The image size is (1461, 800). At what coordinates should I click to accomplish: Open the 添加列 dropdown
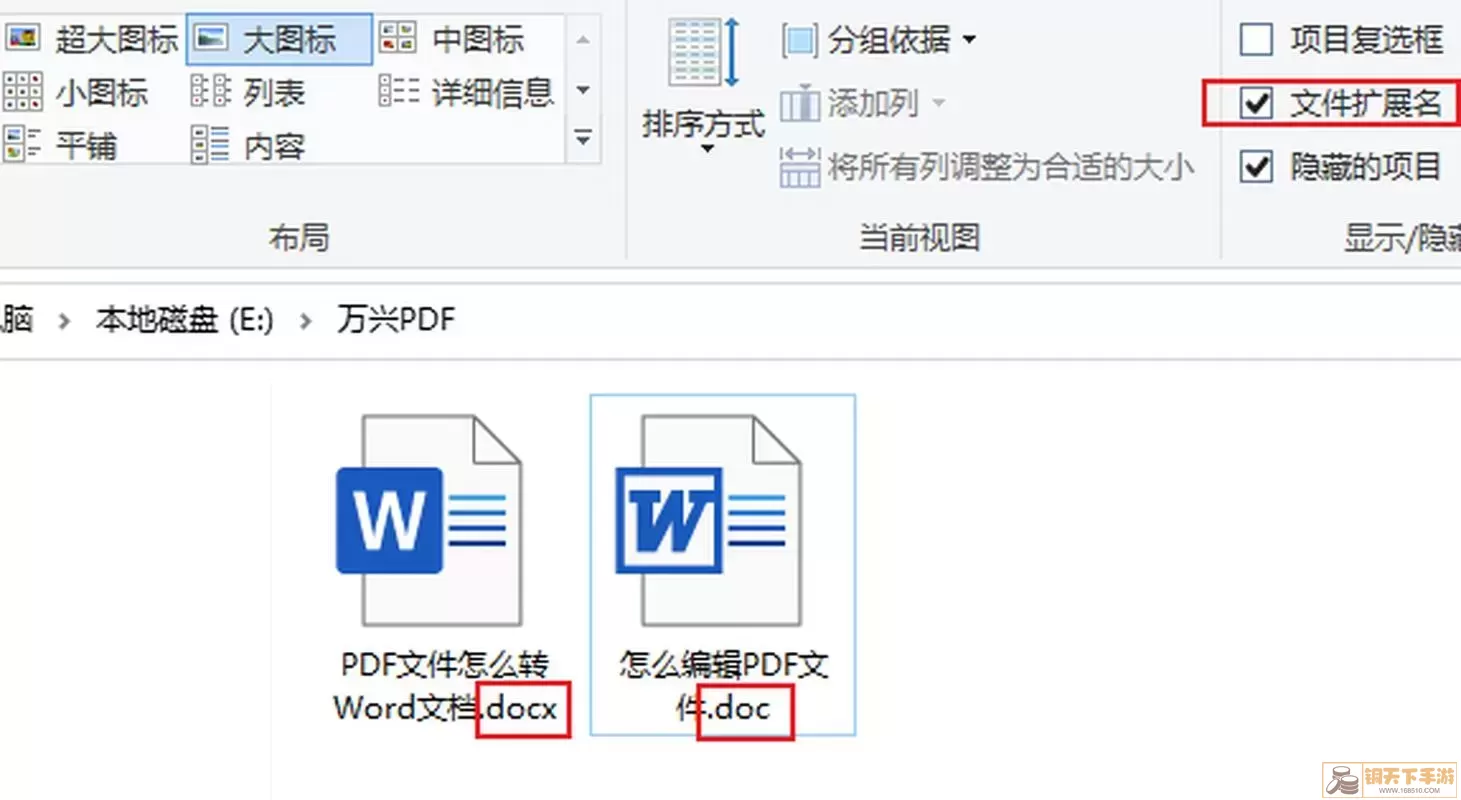point(862,103)
